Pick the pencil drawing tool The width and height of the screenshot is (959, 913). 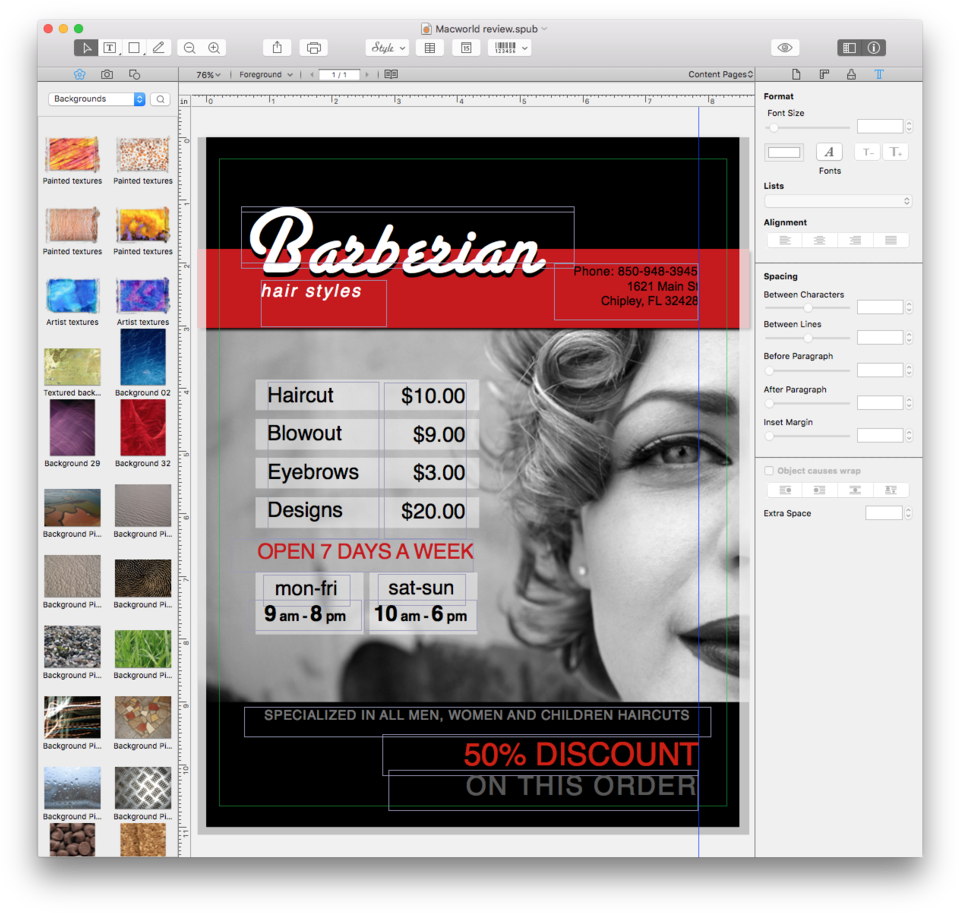pyautogui.click(x=158, y=48)
